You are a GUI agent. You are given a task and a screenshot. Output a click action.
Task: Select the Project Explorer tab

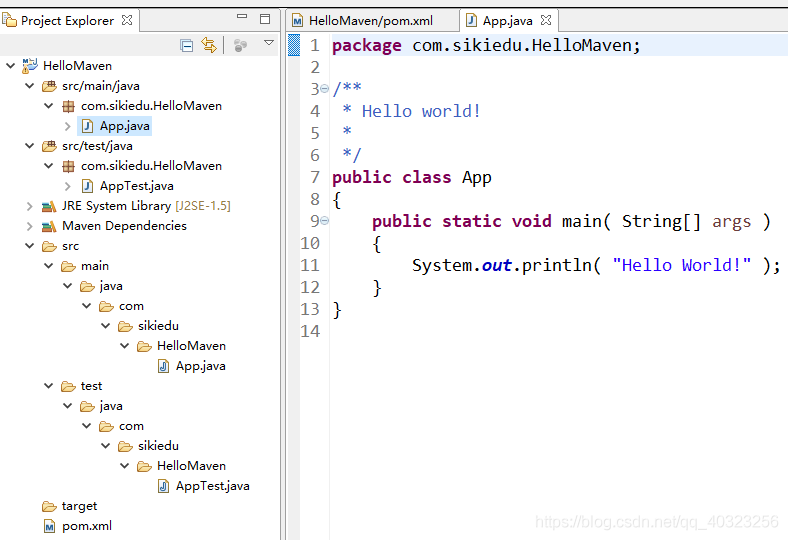(67, 21)
